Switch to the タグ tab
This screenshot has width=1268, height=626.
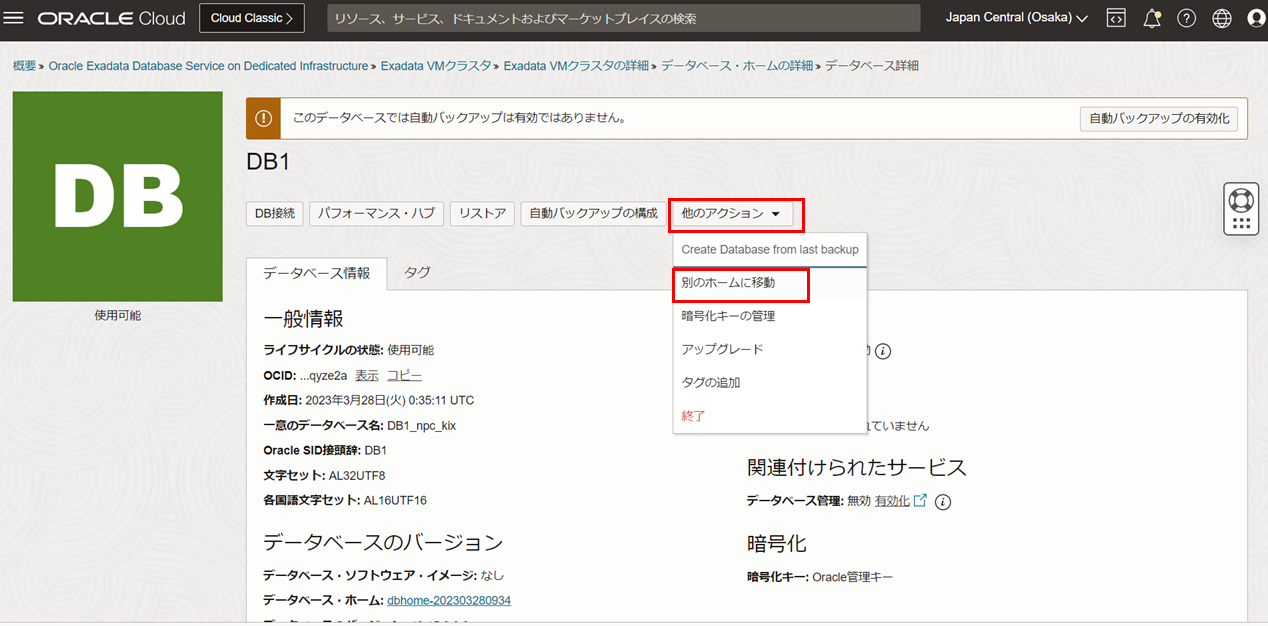click(417, 272)
